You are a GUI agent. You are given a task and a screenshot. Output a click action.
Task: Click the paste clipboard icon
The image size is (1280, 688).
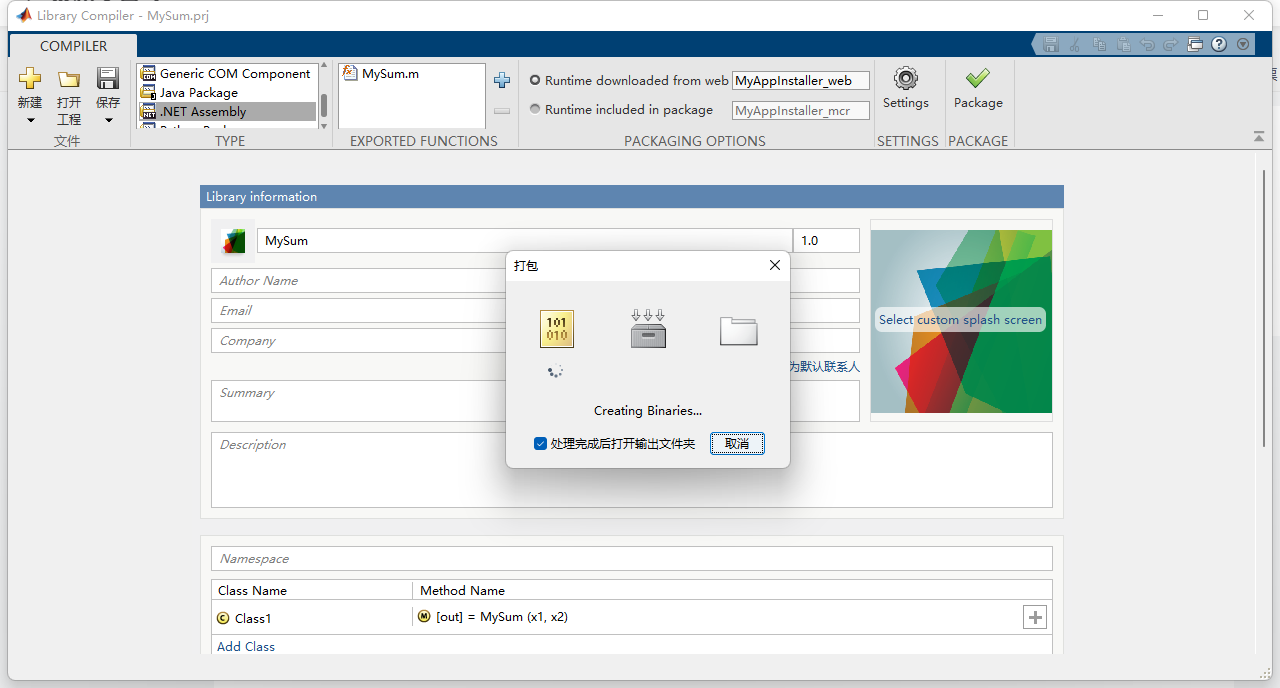pyautogui.click(x=1123, y=44)
